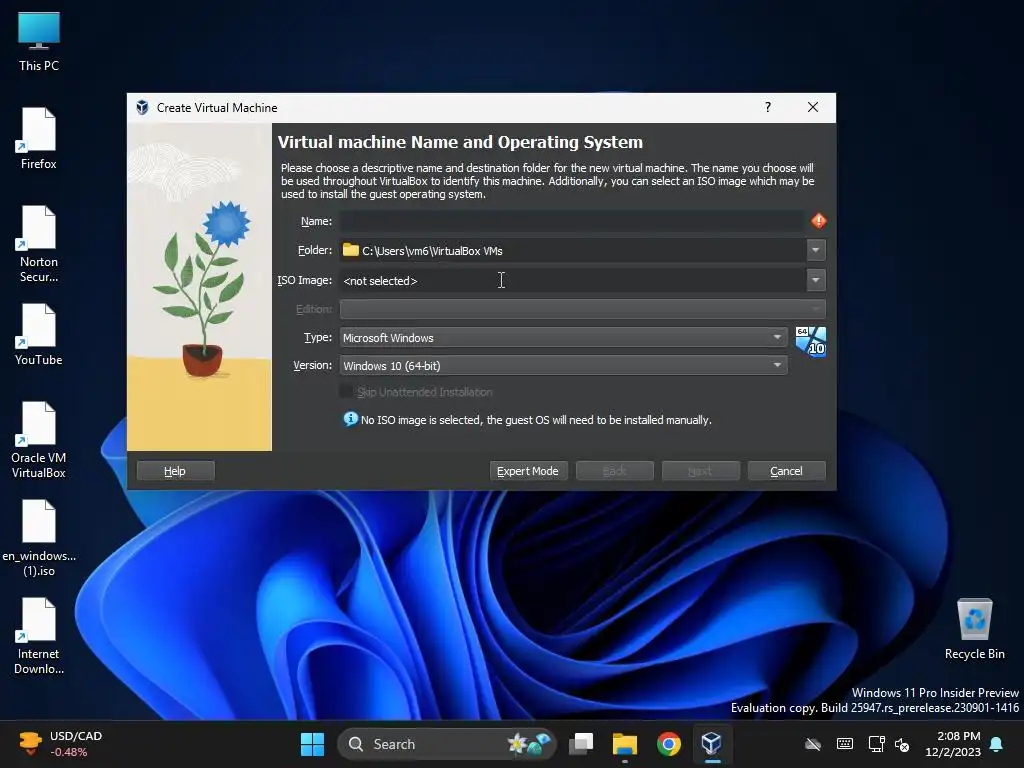Click the ISO Image not selected text field

click(x=573, y=280)
